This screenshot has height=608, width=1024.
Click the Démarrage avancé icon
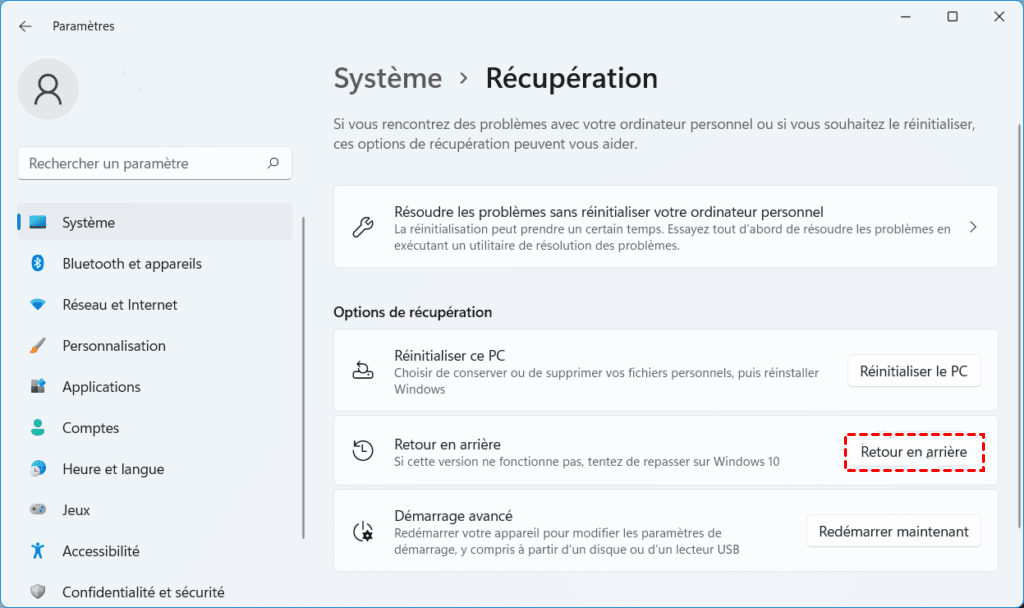click(x=363, y=531)
